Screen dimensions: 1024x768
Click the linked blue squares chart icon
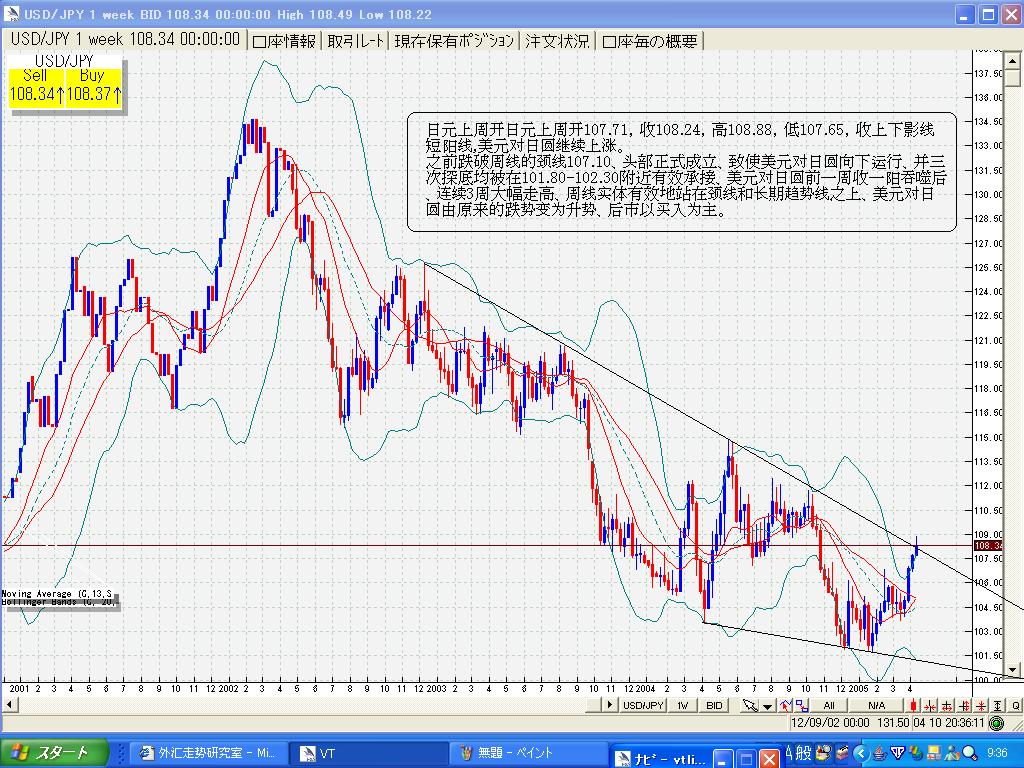800,705
